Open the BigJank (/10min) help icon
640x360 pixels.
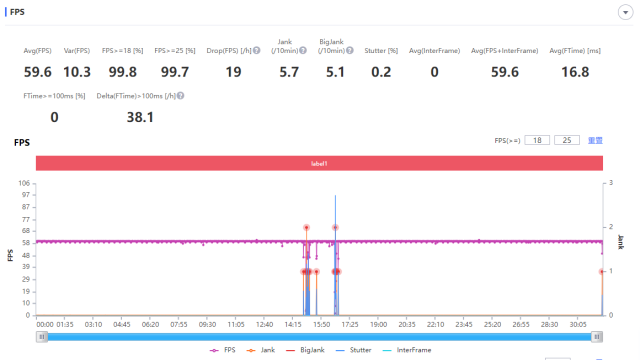(350, 51)
